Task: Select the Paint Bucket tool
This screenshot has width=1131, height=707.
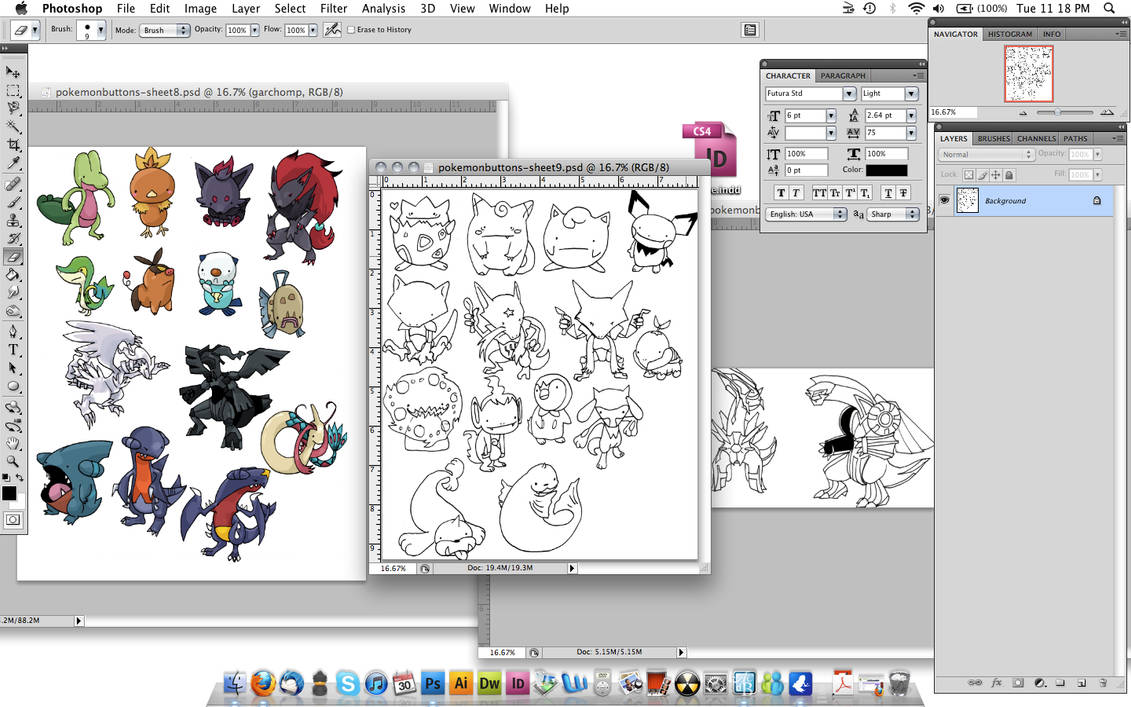Action: coord(13,275)
